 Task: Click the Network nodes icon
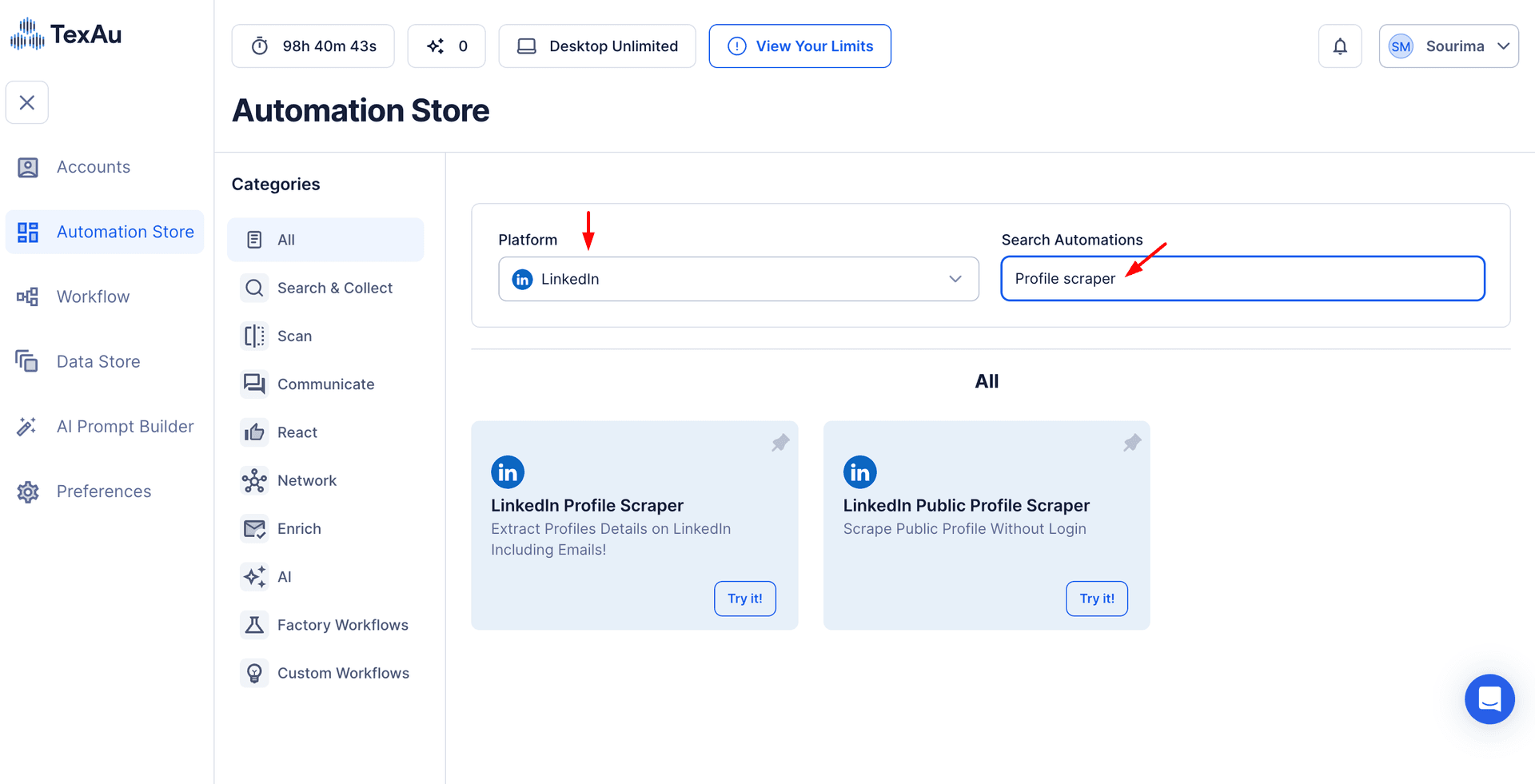(x=254, y=480)
